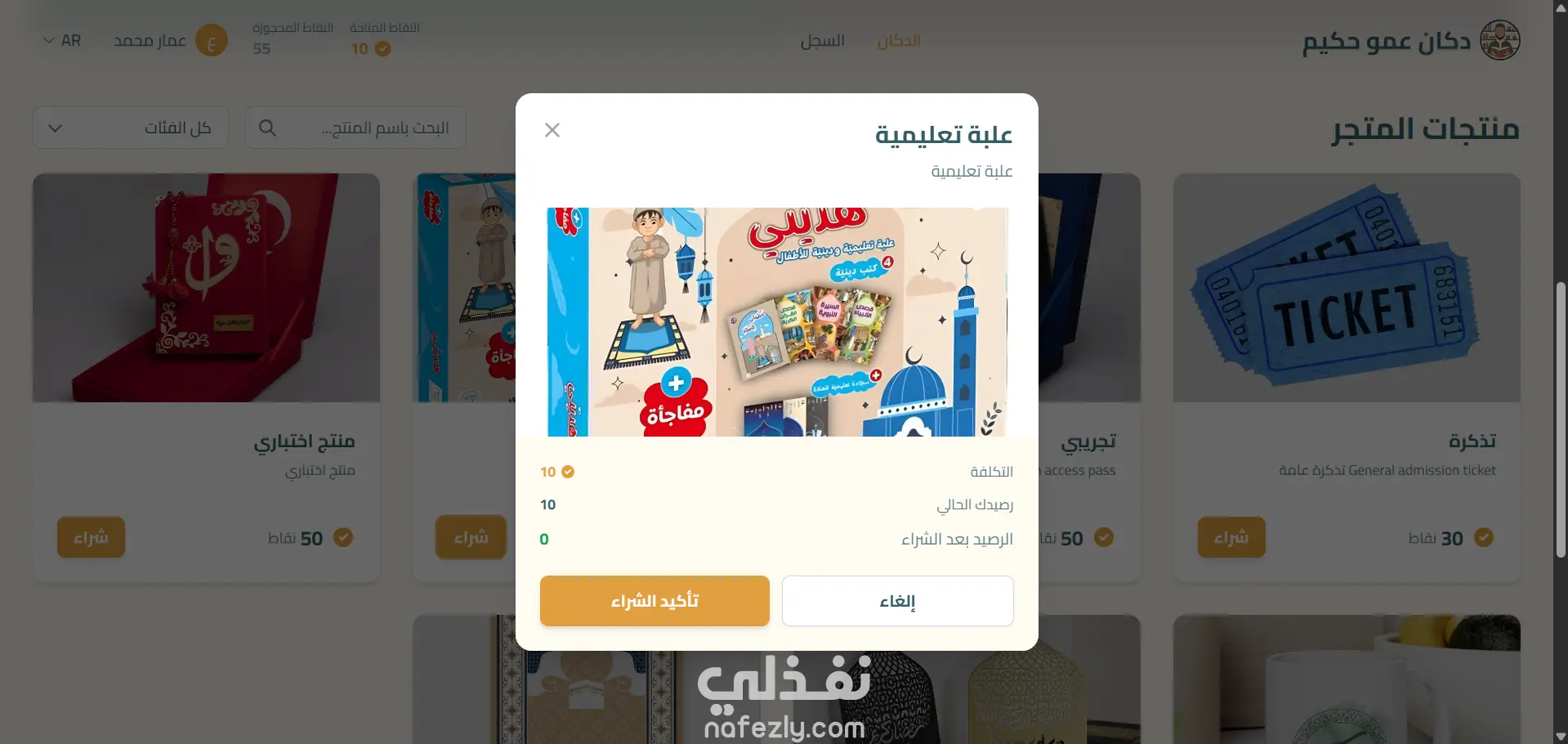Click the product search input field
The image size is (1568, 744).
355,128
